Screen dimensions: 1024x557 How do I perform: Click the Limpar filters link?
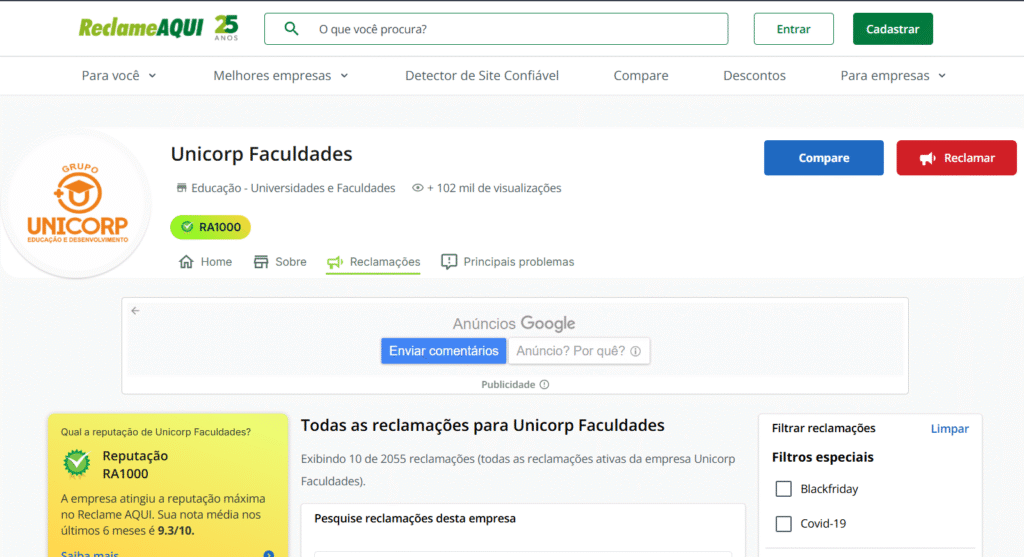pyautogui.click(x=949, y=428)
